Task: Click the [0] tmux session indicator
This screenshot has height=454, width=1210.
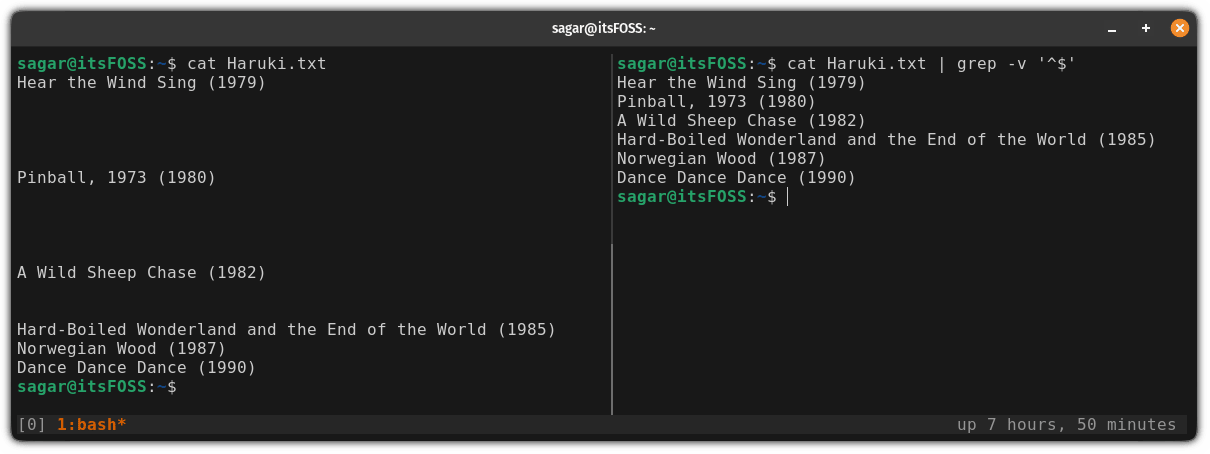Action: (x=32, y=425)
